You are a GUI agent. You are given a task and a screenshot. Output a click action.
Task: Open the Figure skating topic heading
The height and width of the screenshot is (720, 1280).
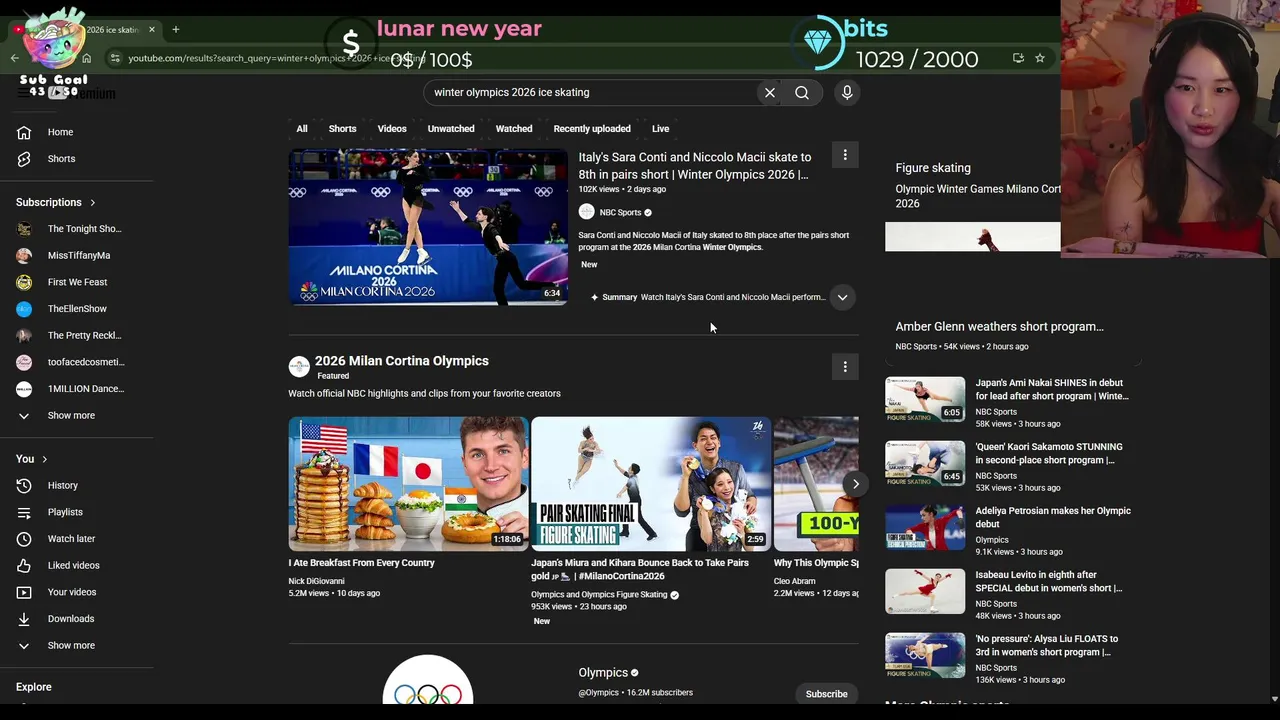[933, 168]
